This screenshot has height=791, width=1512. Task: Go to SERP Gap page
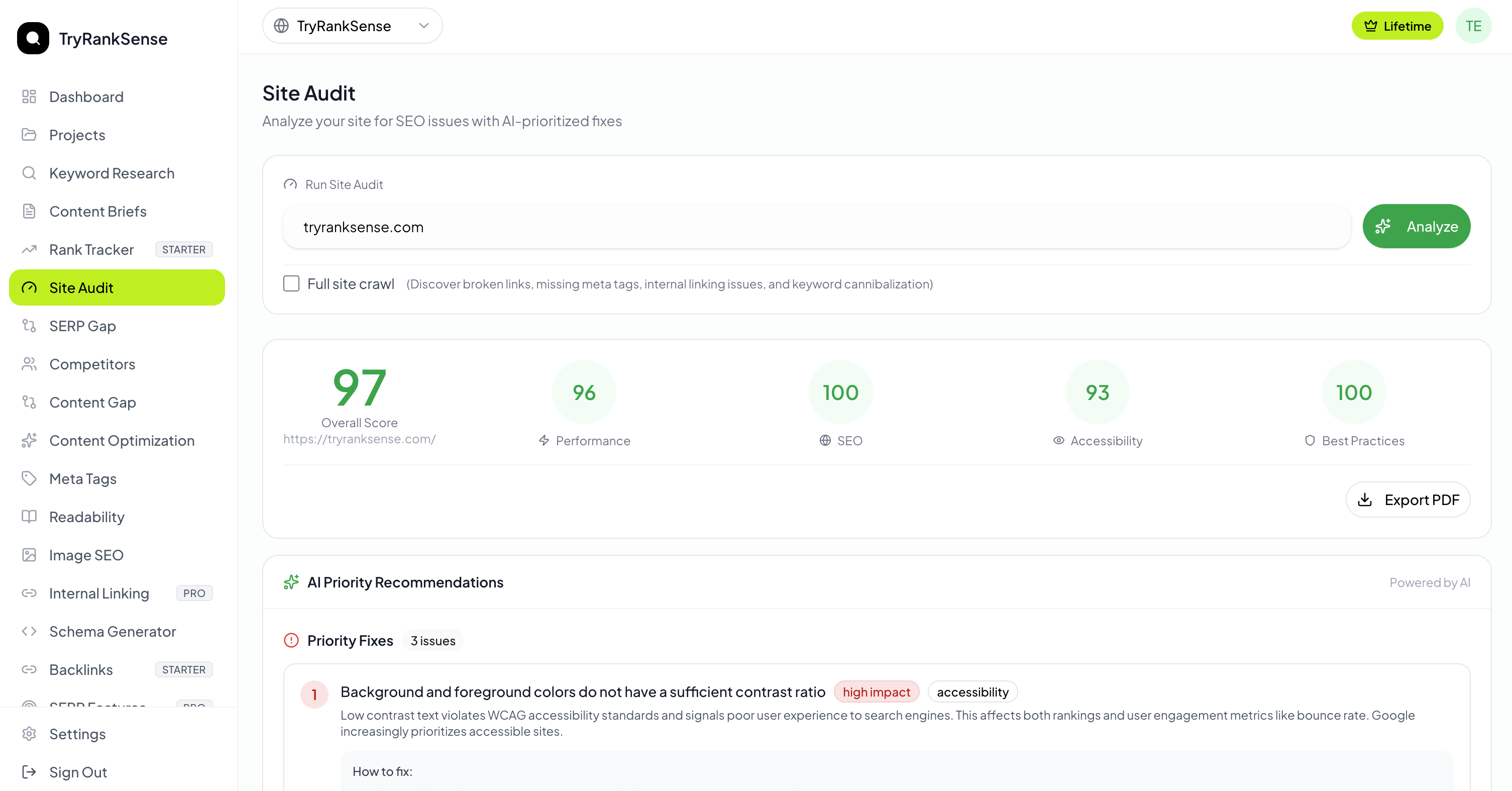[x=82, y=326]
